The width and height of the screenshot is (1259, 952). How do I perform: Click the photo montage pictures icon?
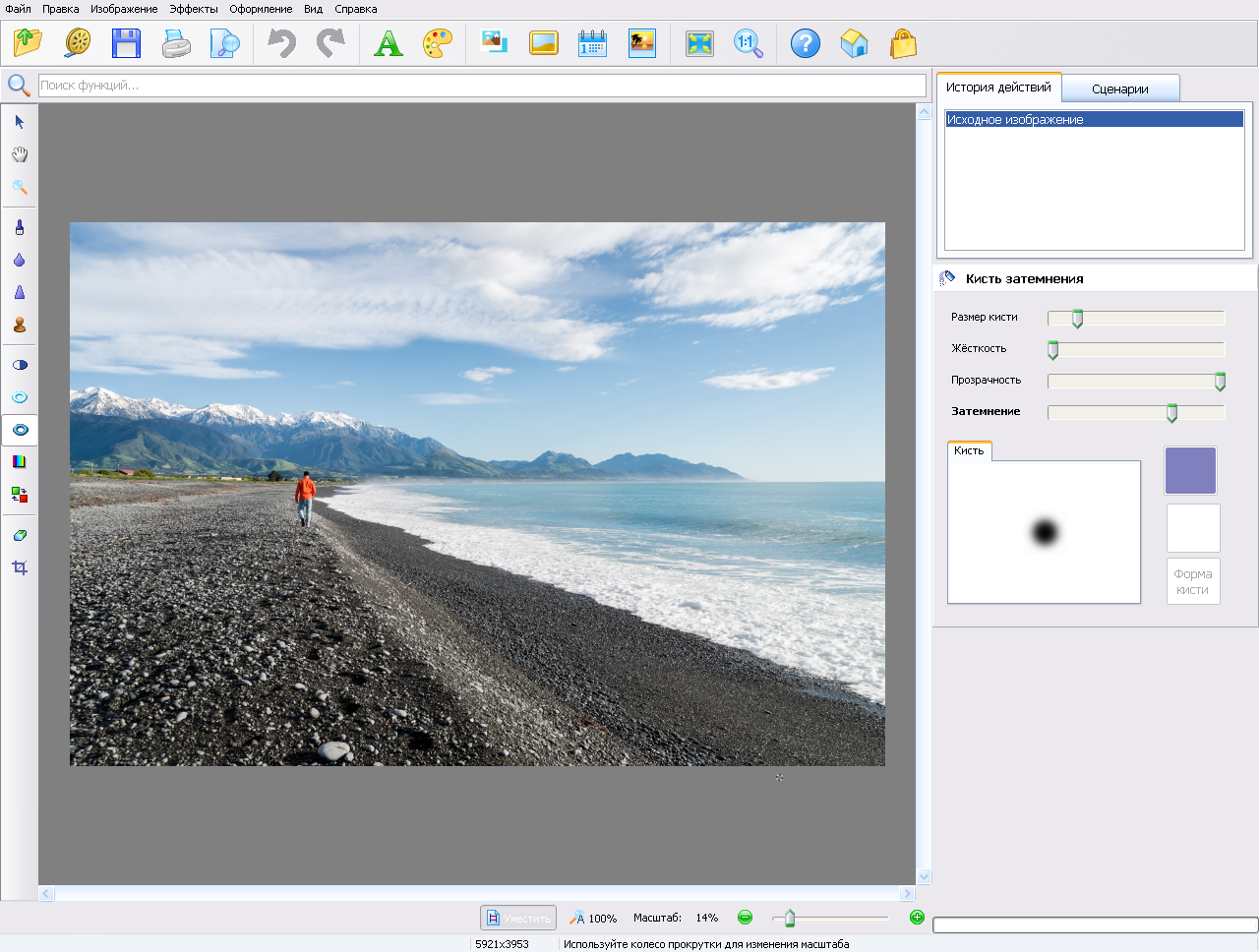494,42
